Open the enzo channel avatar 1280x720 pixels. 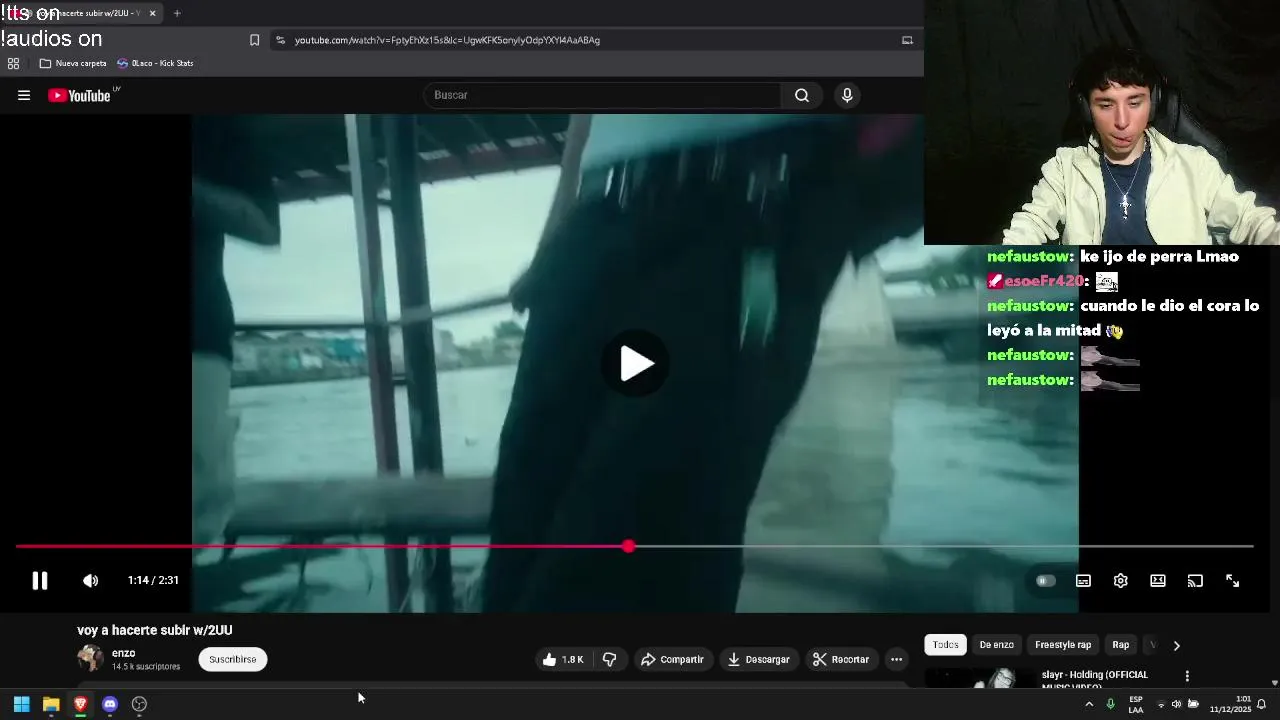90,658
